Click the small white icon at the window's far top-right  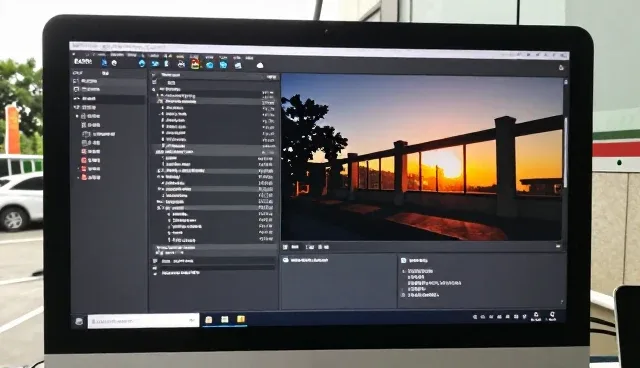(561, 68)
